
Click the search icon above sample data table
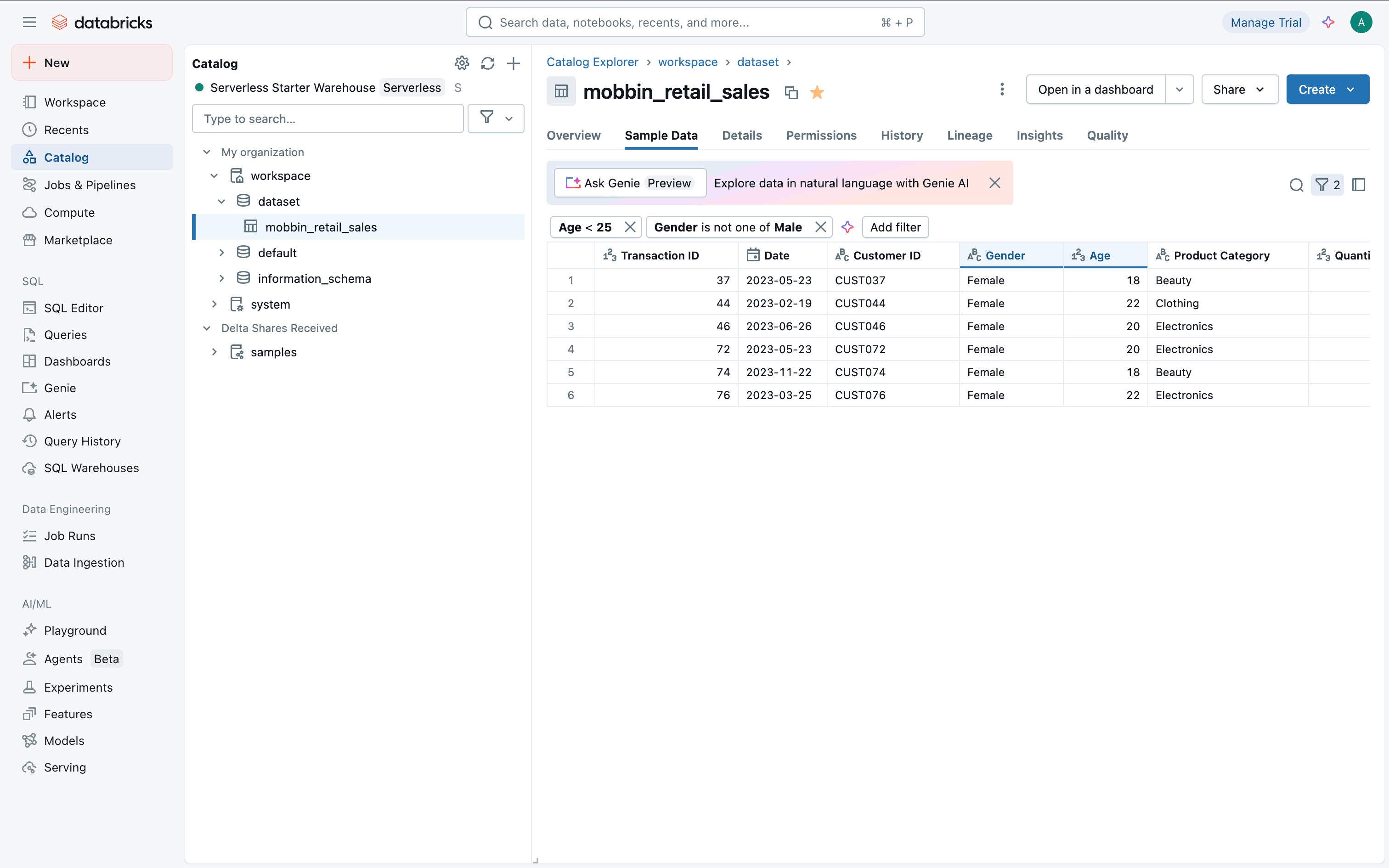[1296, 185]
